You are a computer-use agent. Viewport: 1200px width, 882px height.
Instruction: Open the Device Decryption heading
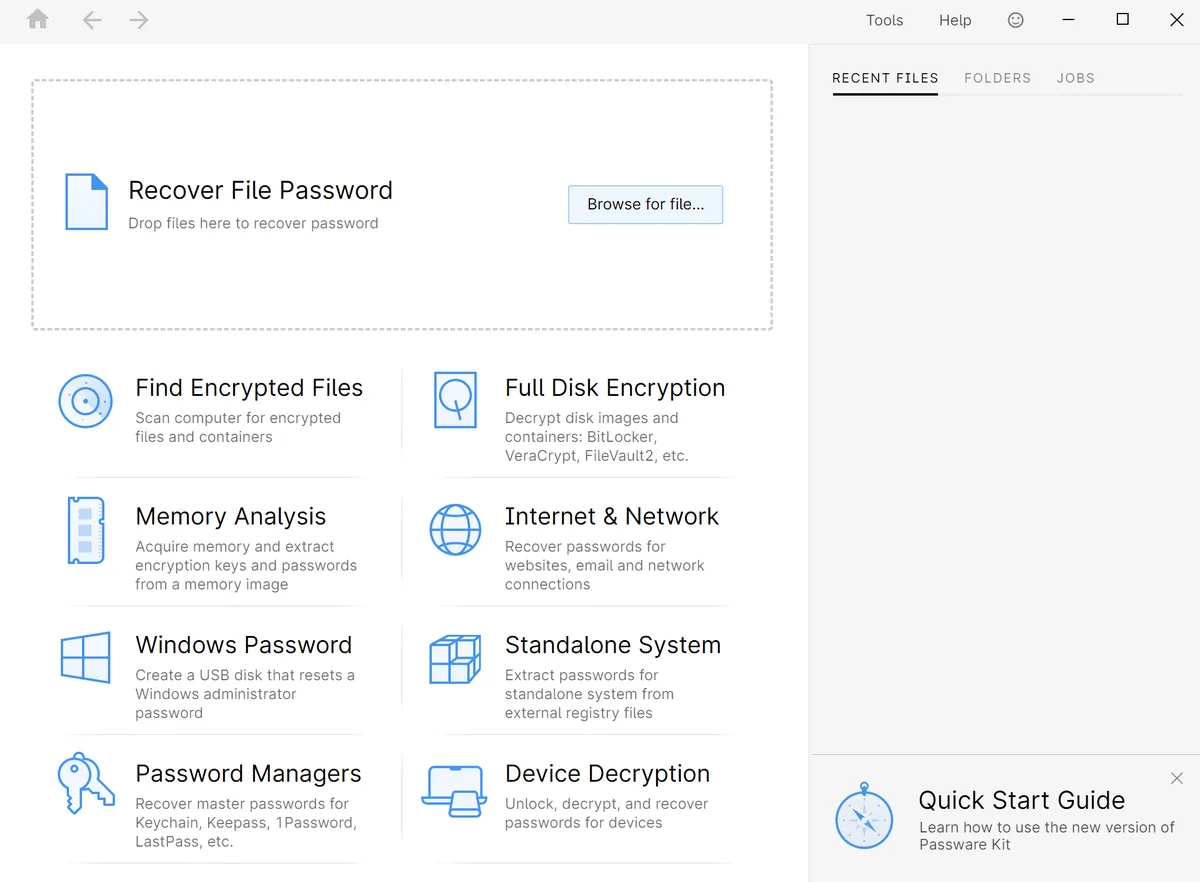[x=607, y=774]
